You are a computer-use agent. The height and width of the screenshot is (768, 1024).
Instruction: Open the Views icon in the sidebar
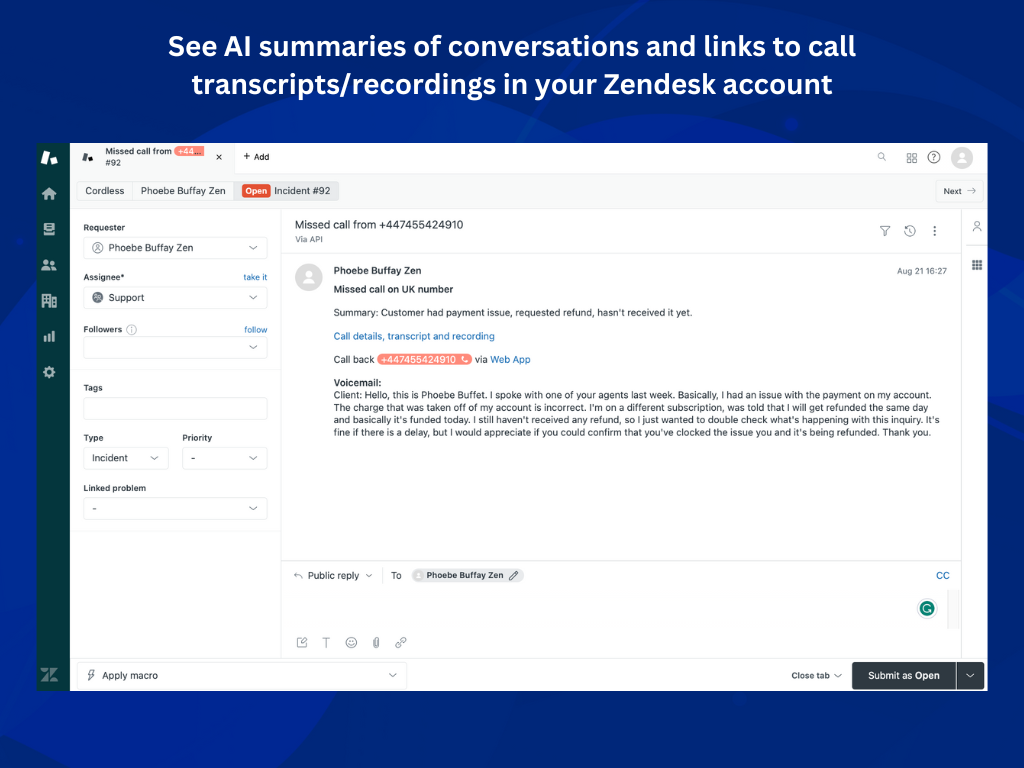point(49,229)
